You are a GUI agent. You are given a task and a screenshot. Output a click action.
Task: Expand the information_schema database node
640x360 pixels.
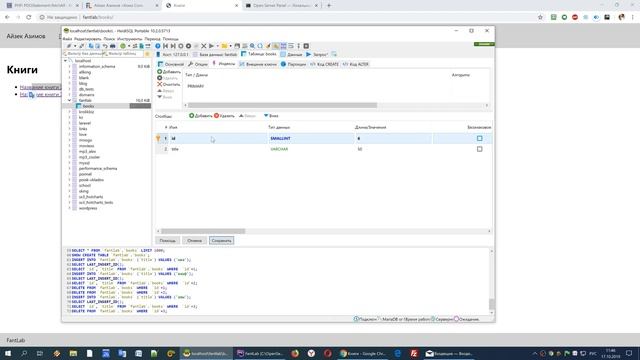coord(69,66)
